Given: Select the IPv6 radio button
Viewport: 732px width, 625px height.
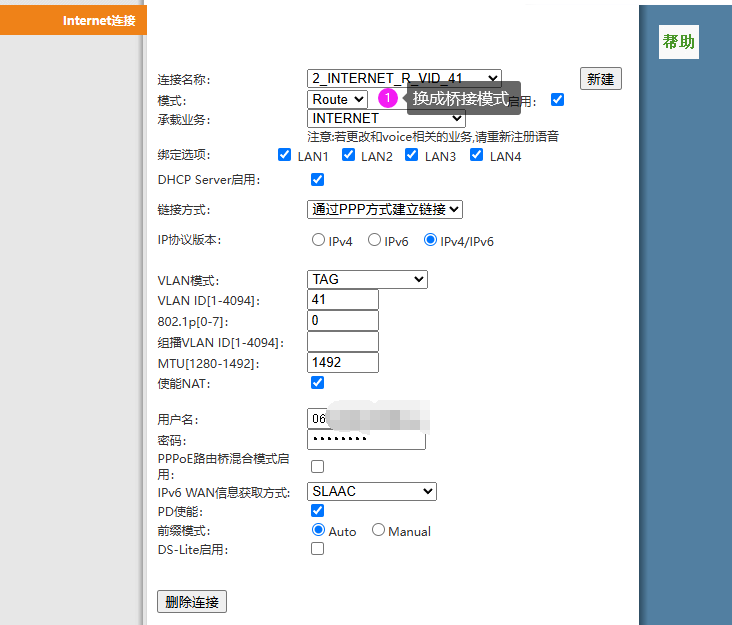Looking at the screenshot, I should click(375, 240).
